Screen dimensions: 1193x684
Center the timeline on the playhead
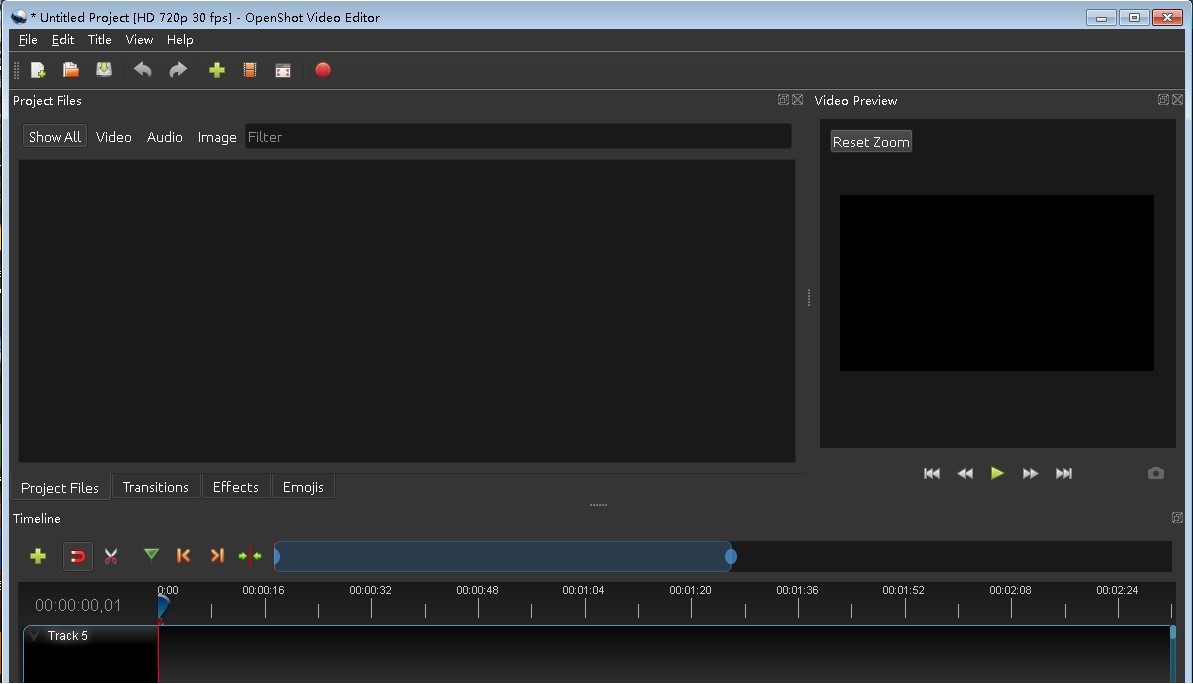250,556
